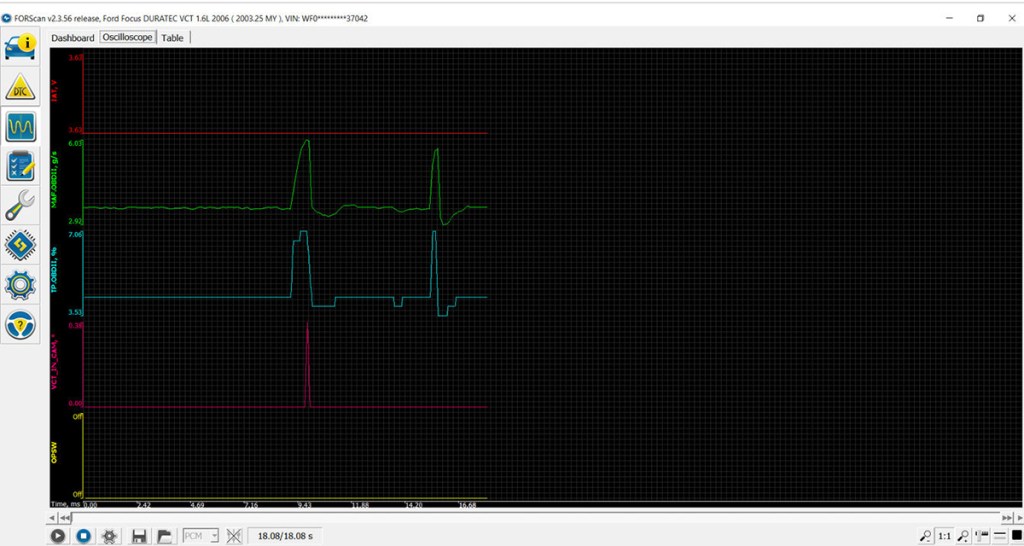1024x546 pixels.
Task: Open the service functions wrench icon
Action: tap(20, 205)
